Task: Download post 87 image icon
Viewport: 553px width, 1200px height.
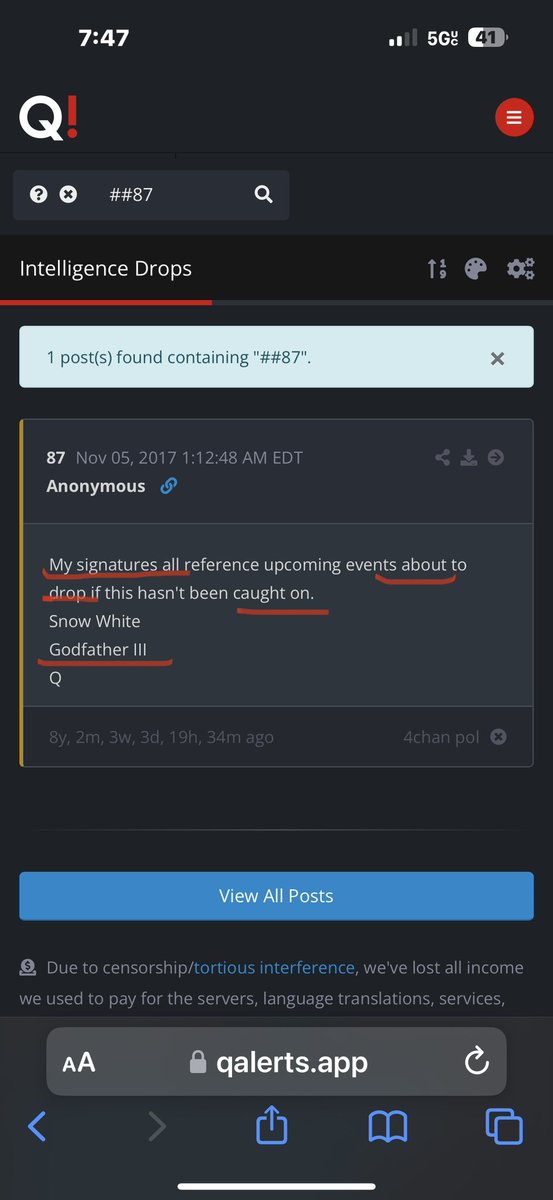Action: pos(469,458)
